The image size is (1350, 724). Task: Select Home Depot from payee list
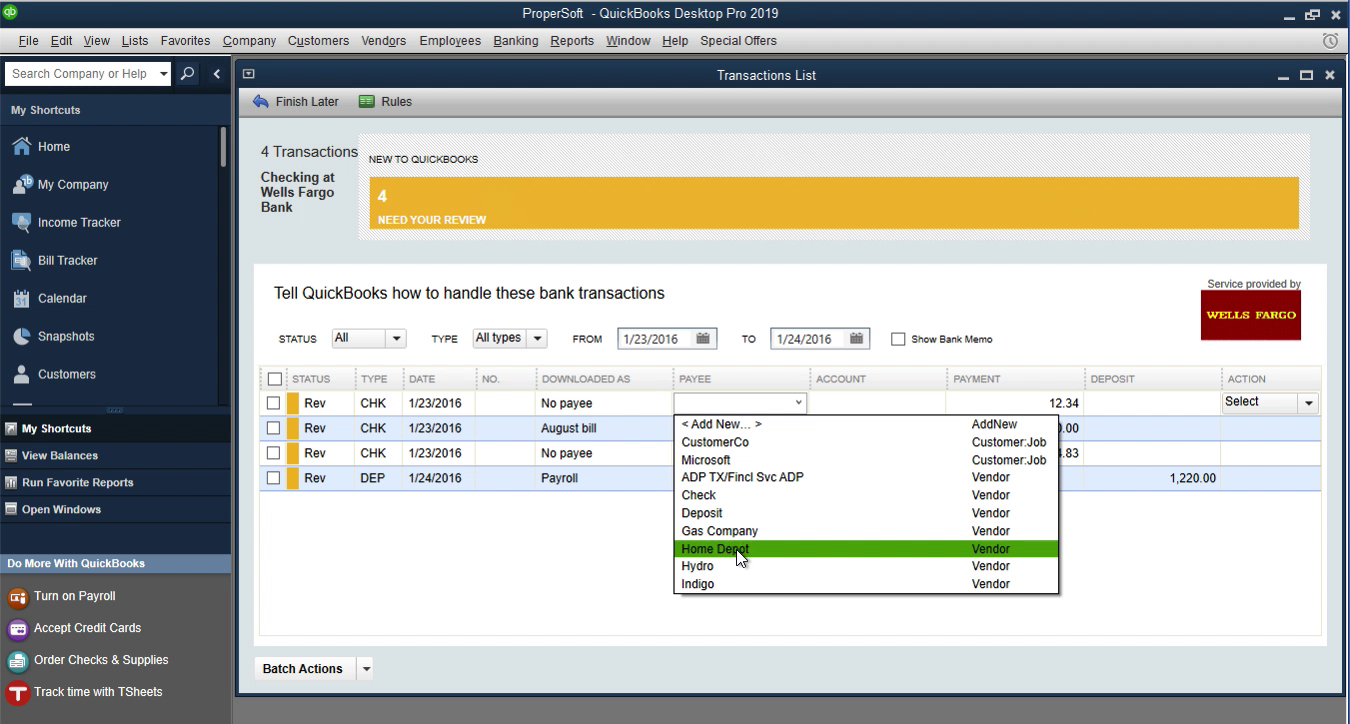(x=866, y=549)
